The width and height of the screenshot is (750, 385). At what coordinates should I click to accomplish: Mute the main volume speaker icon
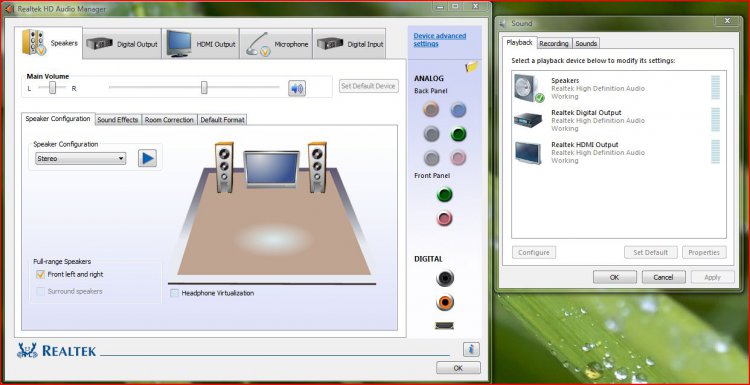(297, 88)
